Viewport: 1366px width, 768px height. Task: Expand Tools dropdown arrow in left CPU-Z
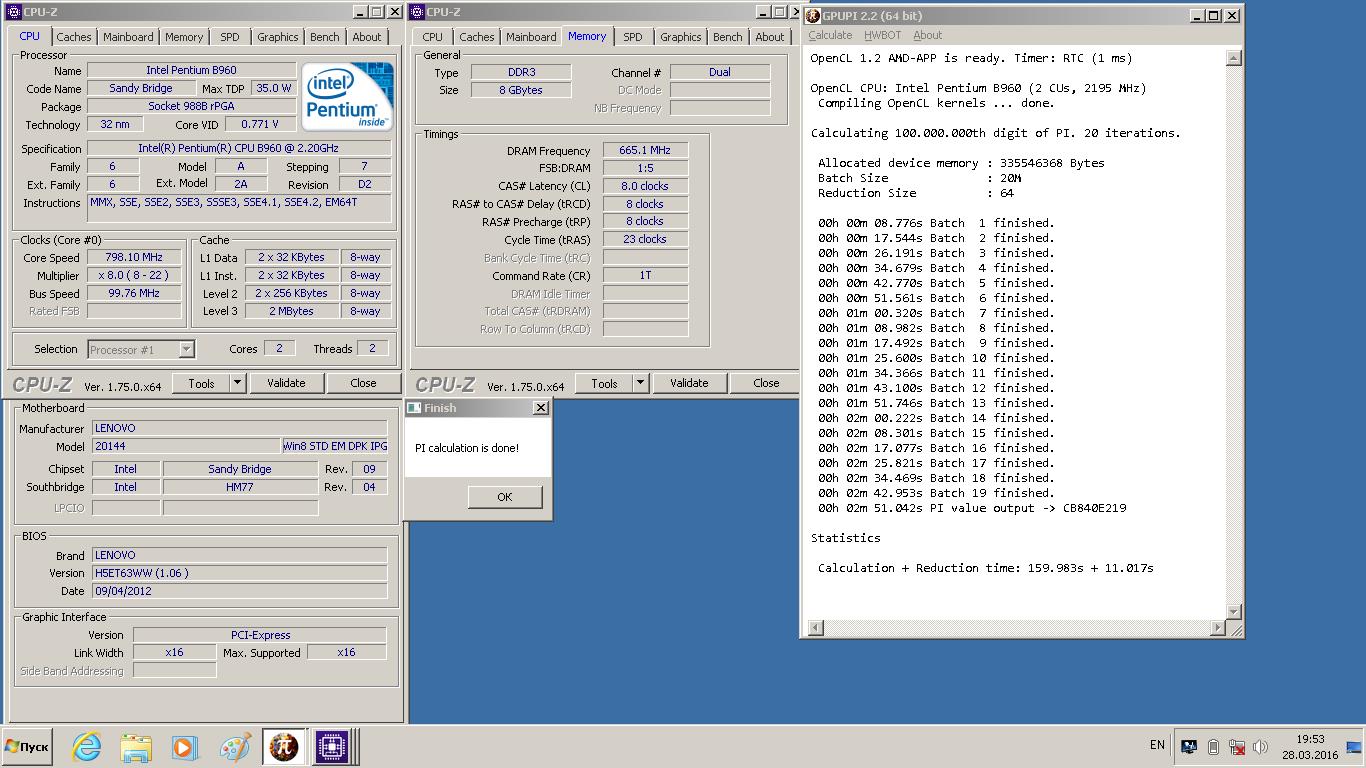pyautogui.click(x=237, y=383)
